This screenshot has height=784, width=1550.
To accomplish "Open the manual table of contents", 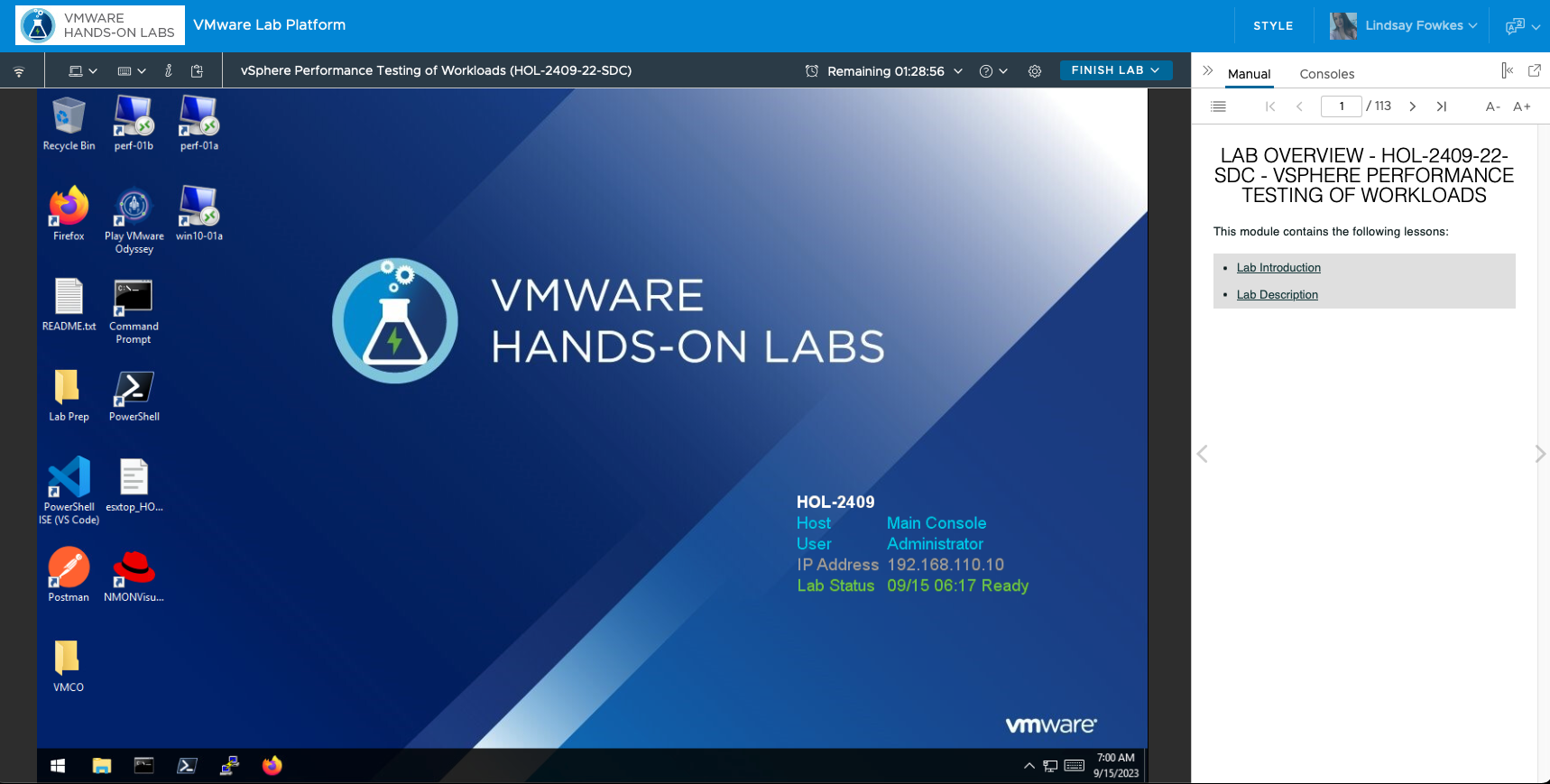I will (x=1218, y=106).
